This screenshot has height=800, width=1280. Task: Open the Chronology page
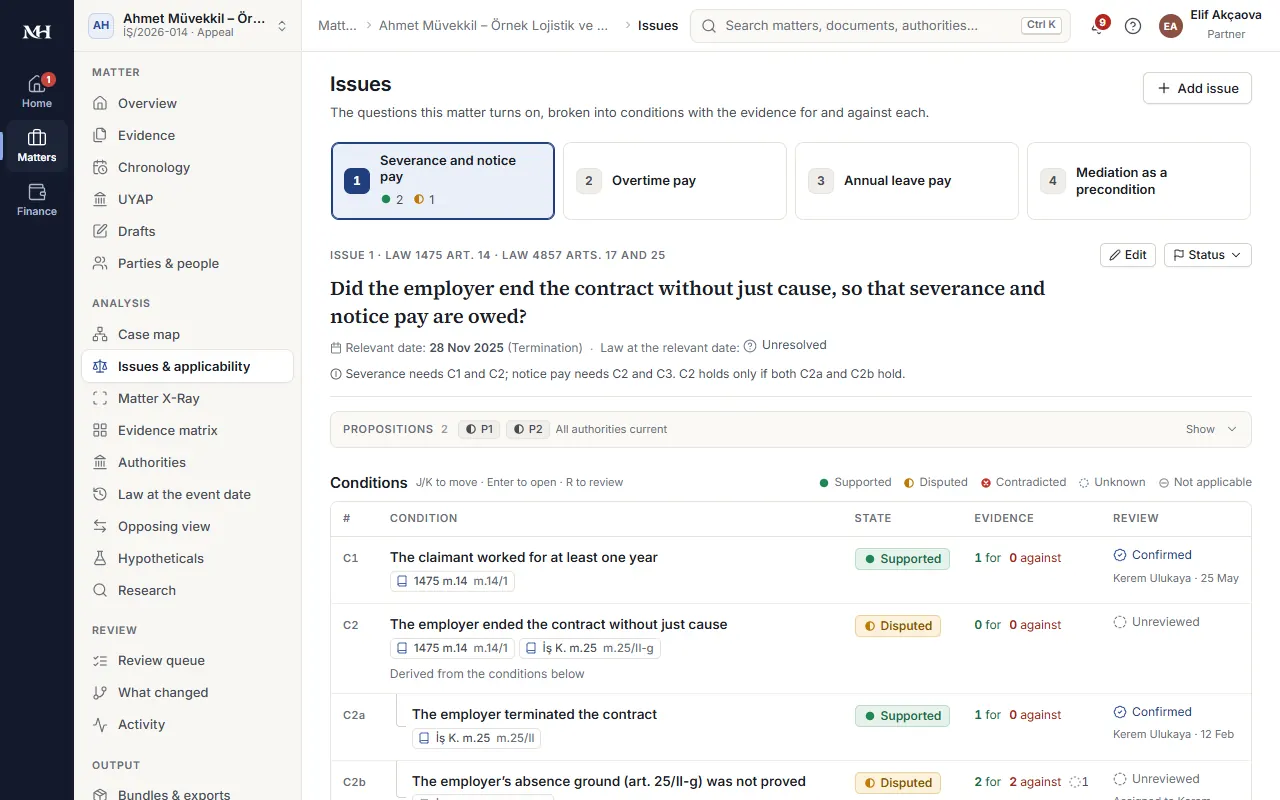[187, 167]
